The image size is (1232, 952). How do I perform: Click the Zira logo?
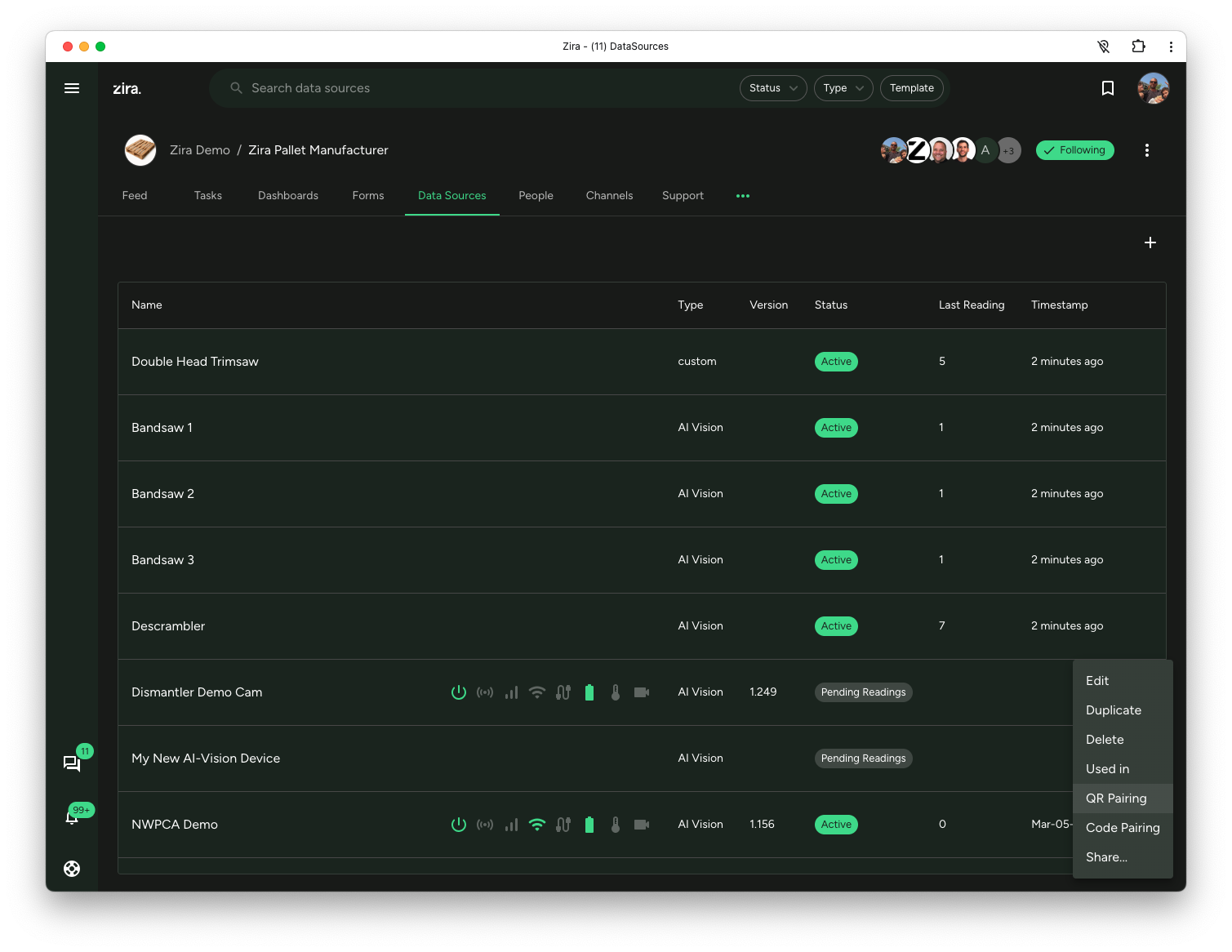click(x=127, y=88)
